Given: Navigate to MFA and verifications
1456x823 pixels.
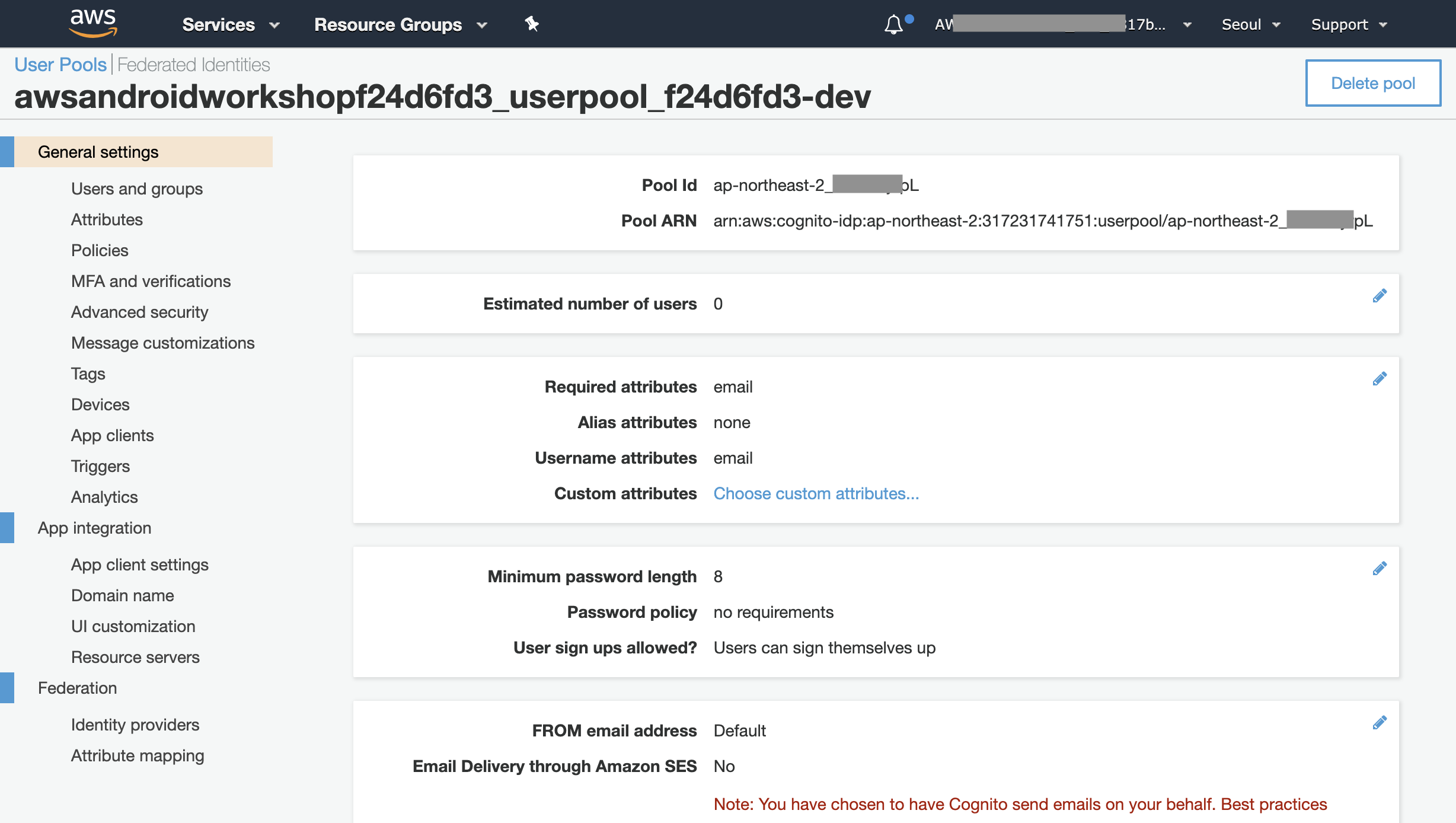Looking at the screenshot, I should tap(151, 281).
